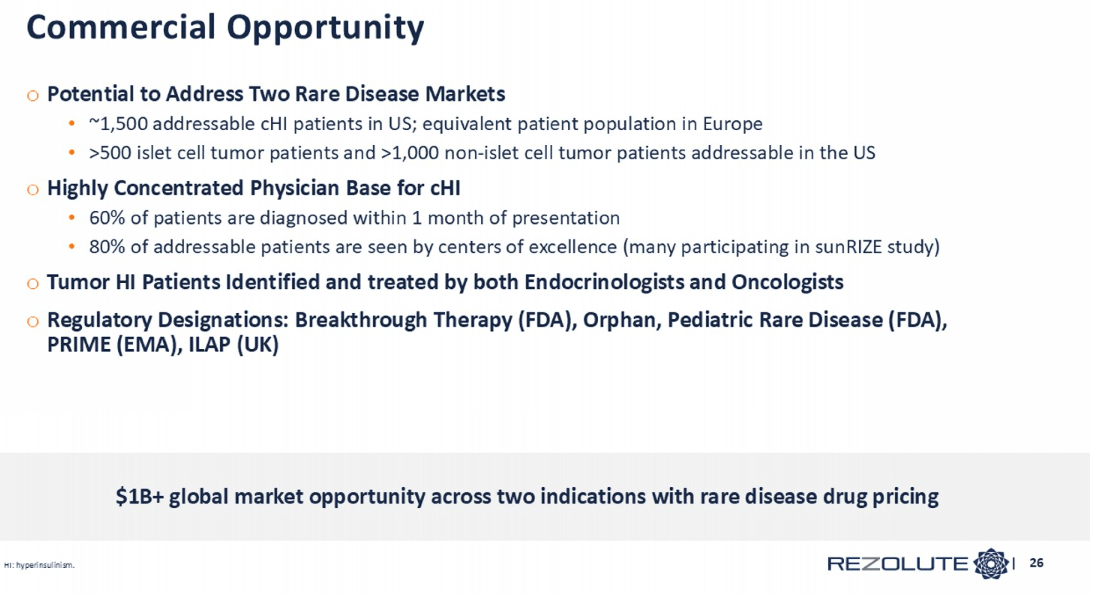Click the orange dot before >500 islet cell
The width and height of the screenshot is (1100, 610).
click(71, 154)
